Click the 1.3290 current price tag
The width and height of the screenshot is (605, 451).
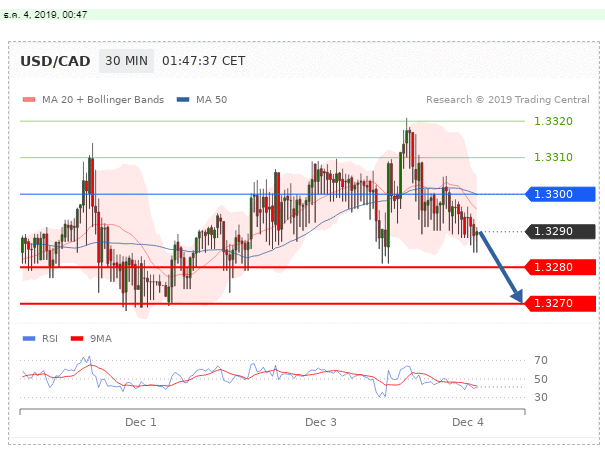click(x=561, y=231)
